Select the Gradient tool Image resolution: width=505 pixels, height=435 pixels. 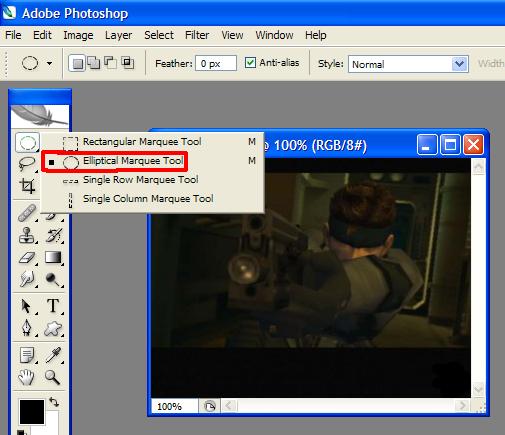[x=53, y=258]
